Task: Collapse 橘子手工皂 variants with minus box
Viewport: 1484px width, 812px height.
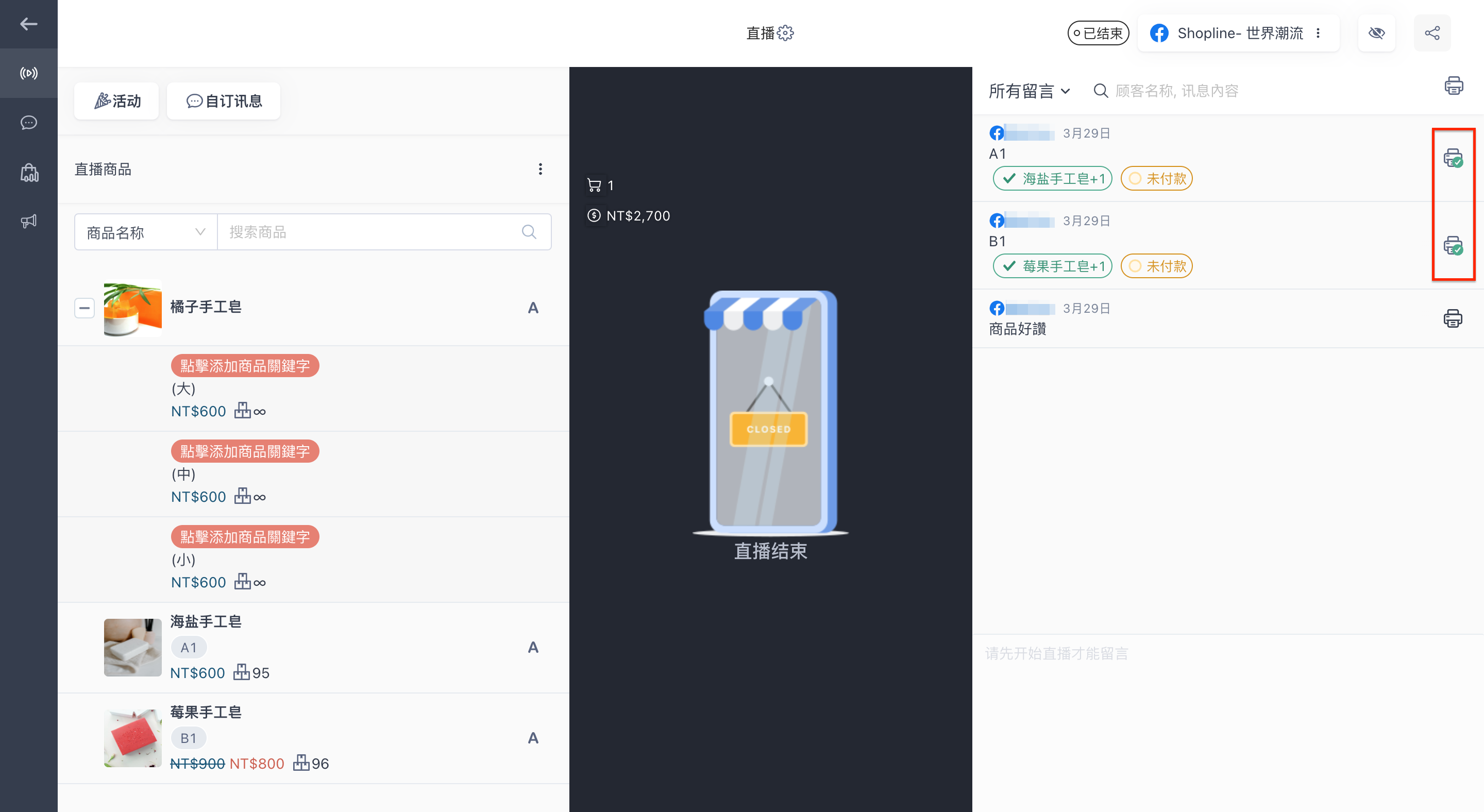Action: (85, 308)
